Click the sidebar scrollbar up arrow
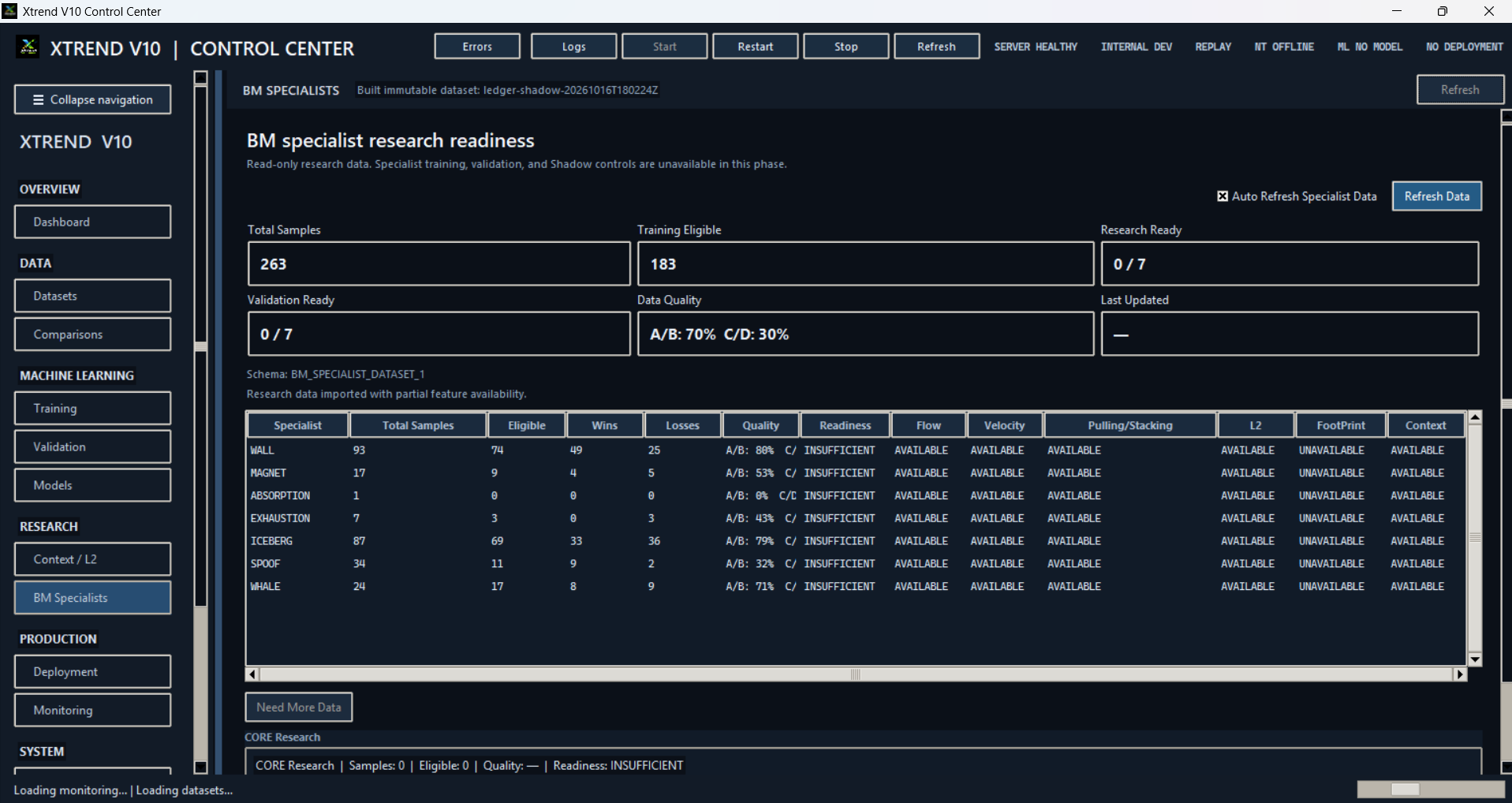Image resolution: width=1512 pixels, height=803 pixels. (200, 77)
